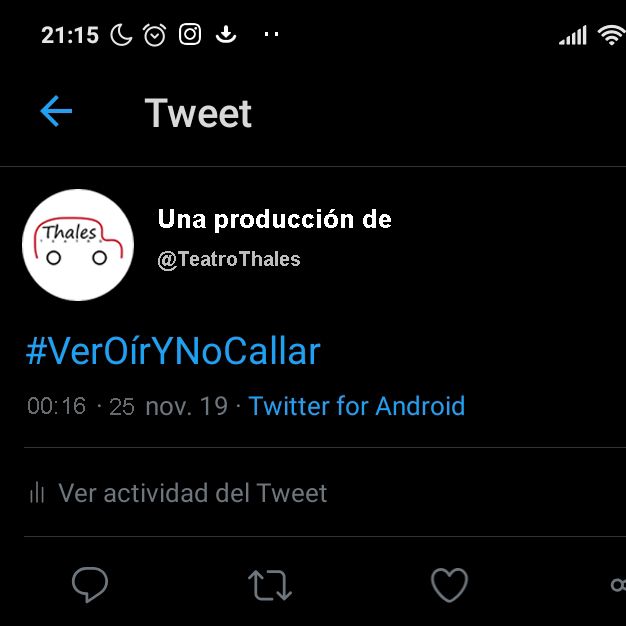This screenshot has height=626, width=626.
Task: Tap the download notification icon
Action: coord(226,34)
